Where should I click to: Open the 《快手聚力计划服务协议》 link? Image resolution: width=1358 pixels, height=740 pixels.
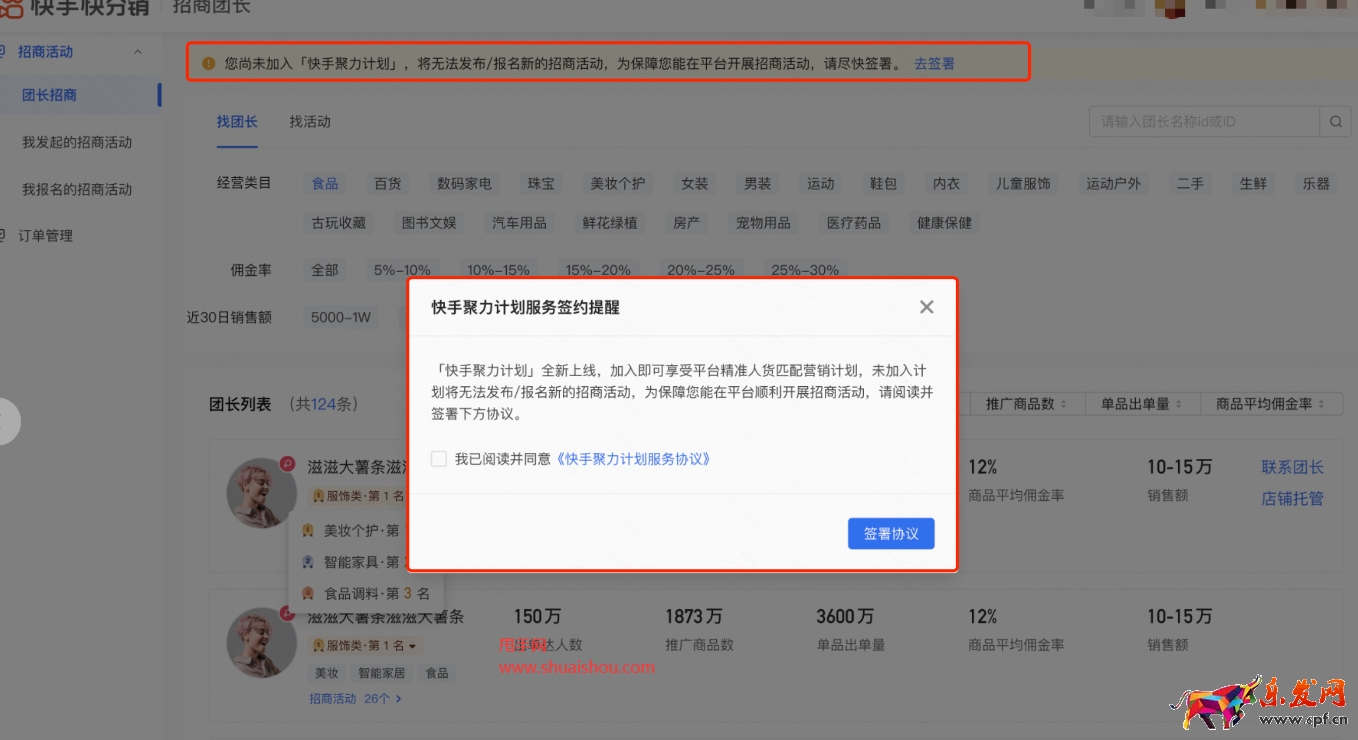point(633,459)
